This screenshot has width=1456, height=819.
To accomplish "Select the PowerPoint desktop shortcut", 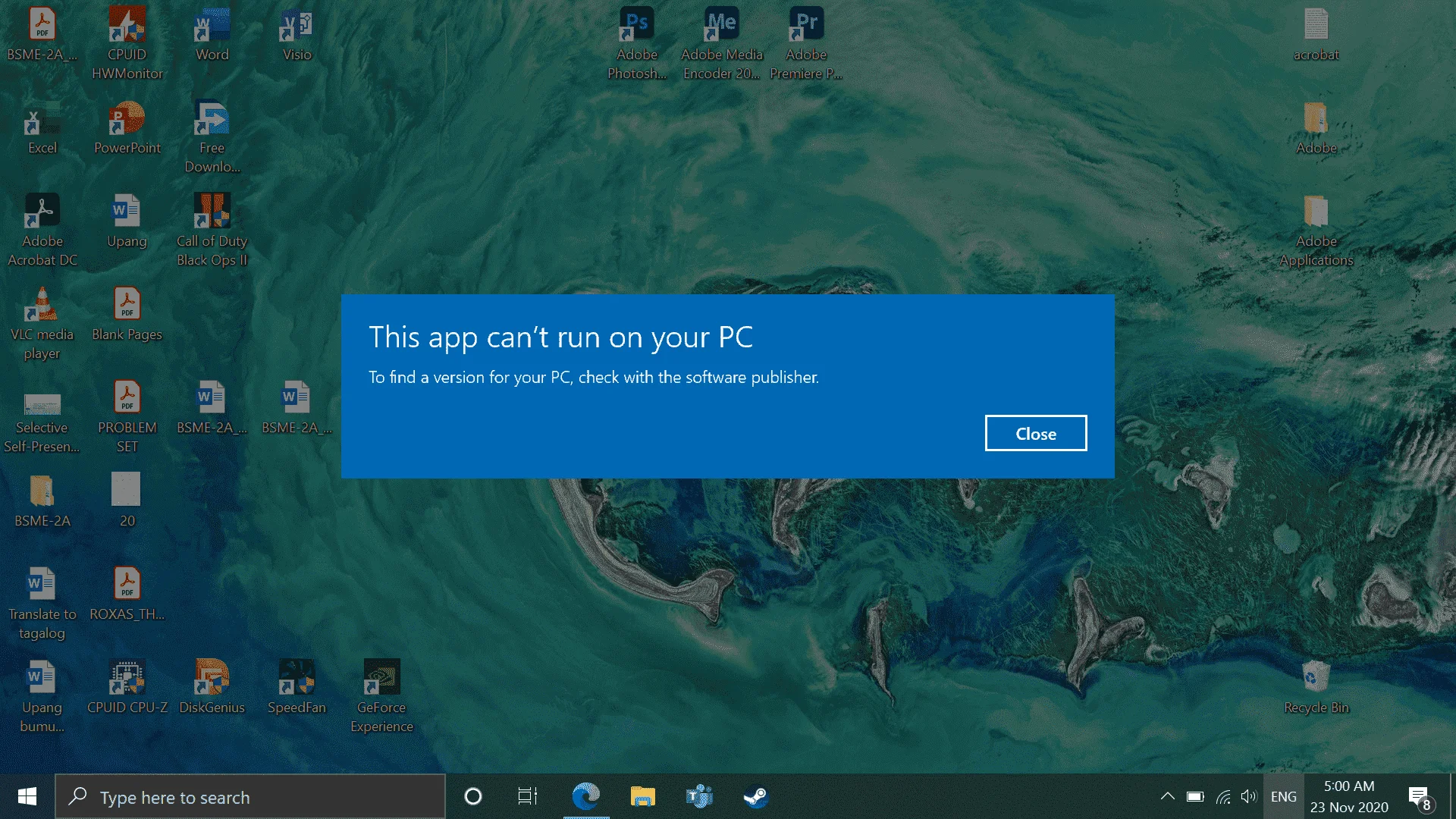I will pyautogui.click(x=127, y=127).
